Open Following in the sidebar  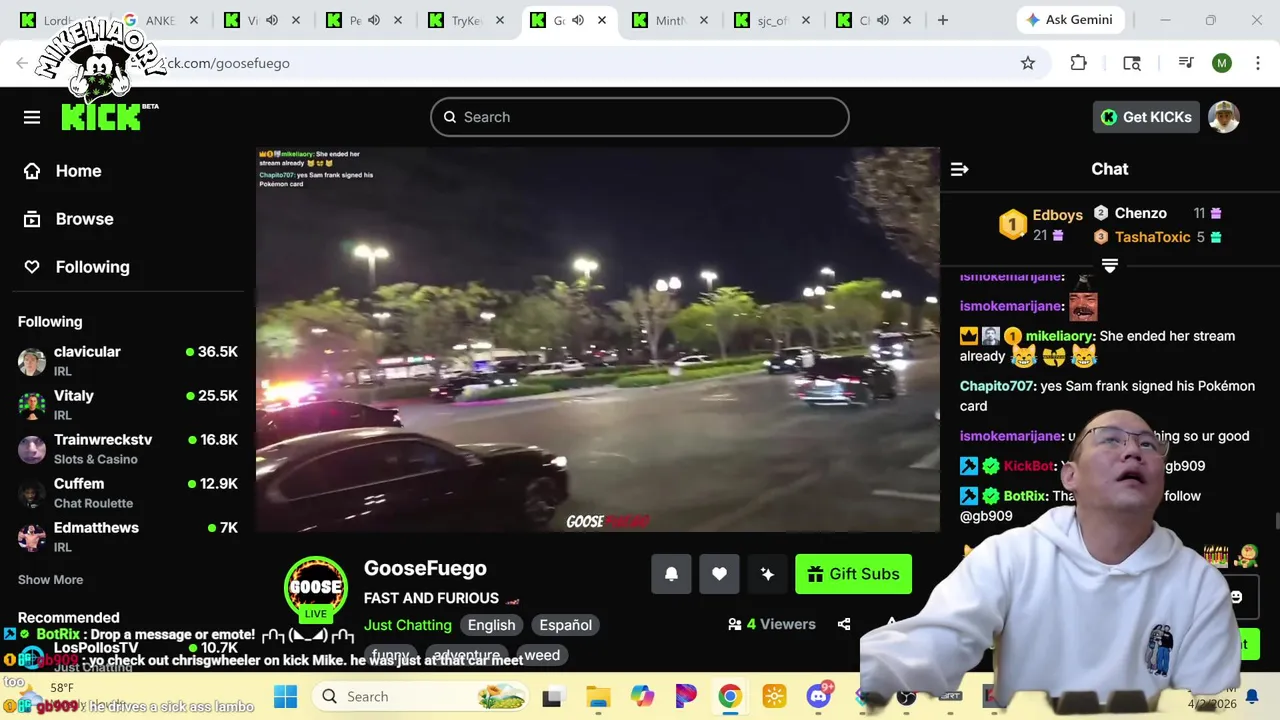coord(77,267)
